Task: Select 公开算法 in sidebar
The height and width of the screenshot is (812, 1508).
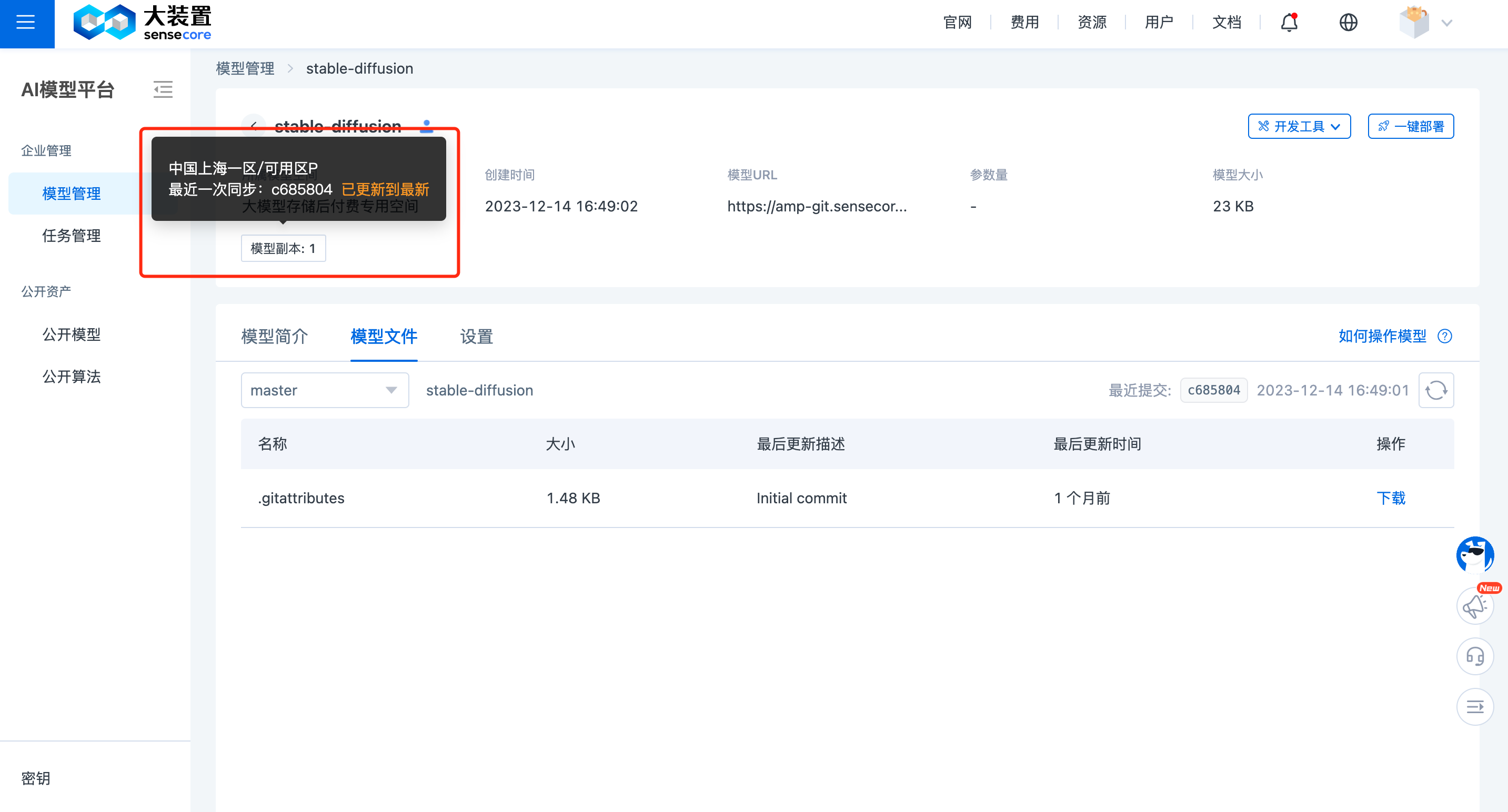Action: 72,377
